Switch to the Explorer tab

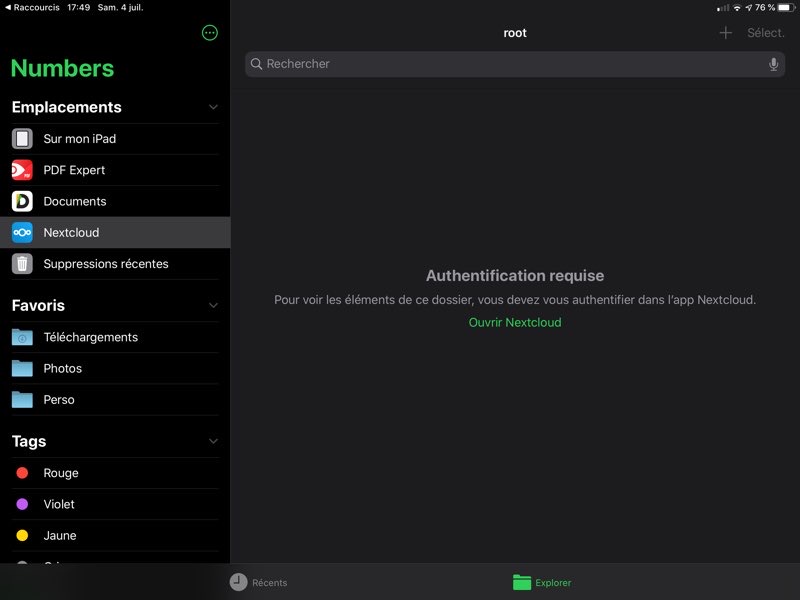coord(542,582)
